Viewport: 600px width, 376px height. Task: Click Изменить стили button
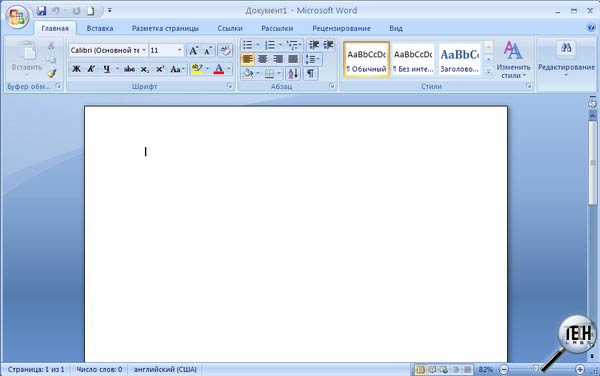click(513, 60)
